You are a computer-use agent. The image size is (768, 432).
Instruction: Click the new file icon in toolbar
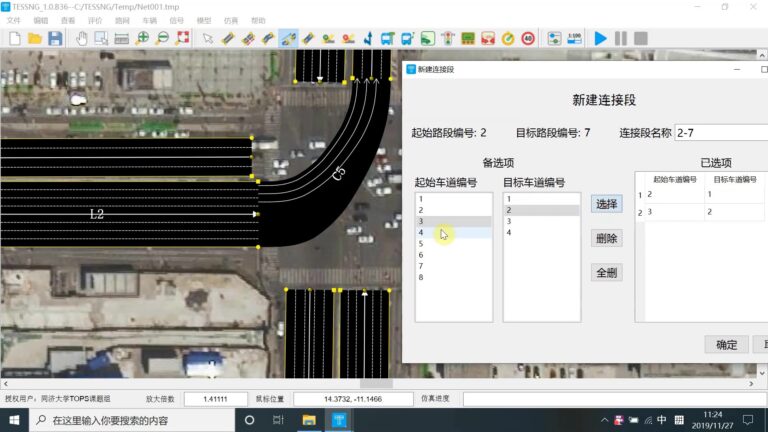[x=15, y=38]
